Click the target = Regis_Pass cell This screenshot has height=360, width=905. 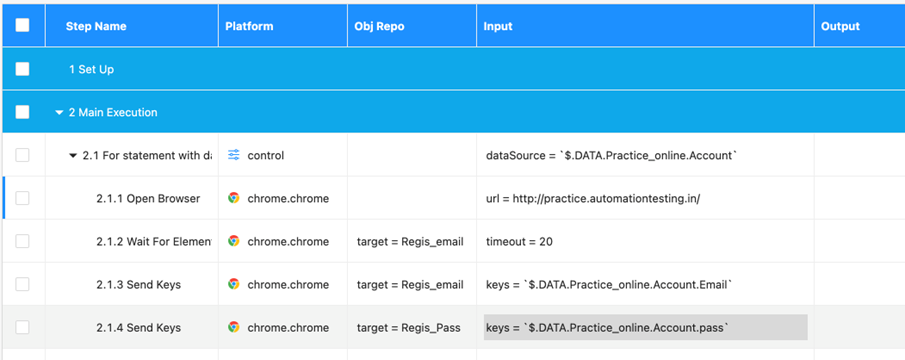click(409, 328)
